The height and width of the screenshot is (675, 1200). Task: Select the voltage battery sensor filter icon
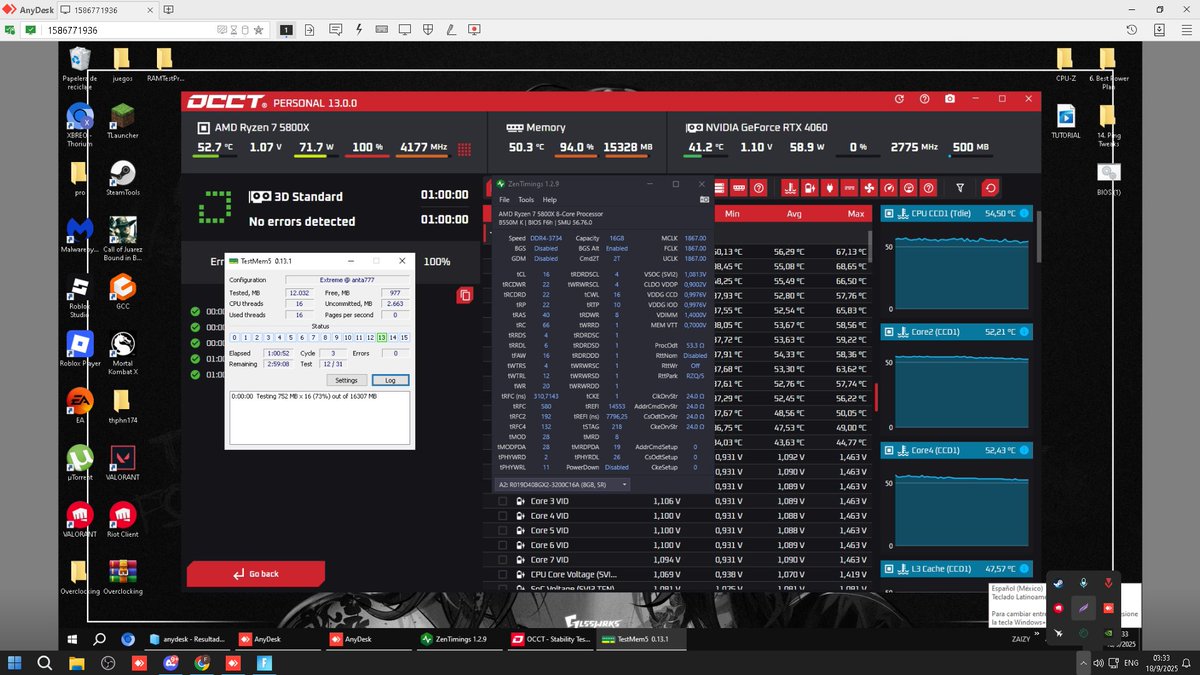tap(809, 187)
